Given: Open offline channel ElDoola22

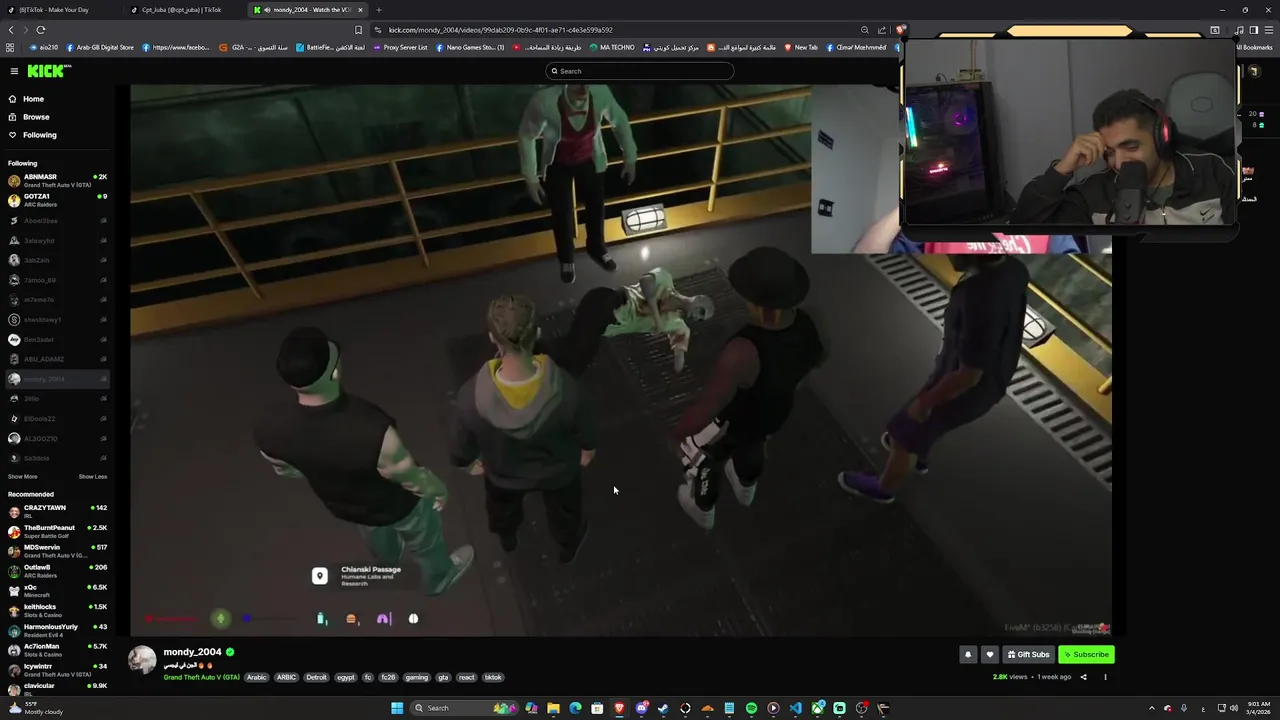Looking at the screenshot, I should tap(57, 418).
